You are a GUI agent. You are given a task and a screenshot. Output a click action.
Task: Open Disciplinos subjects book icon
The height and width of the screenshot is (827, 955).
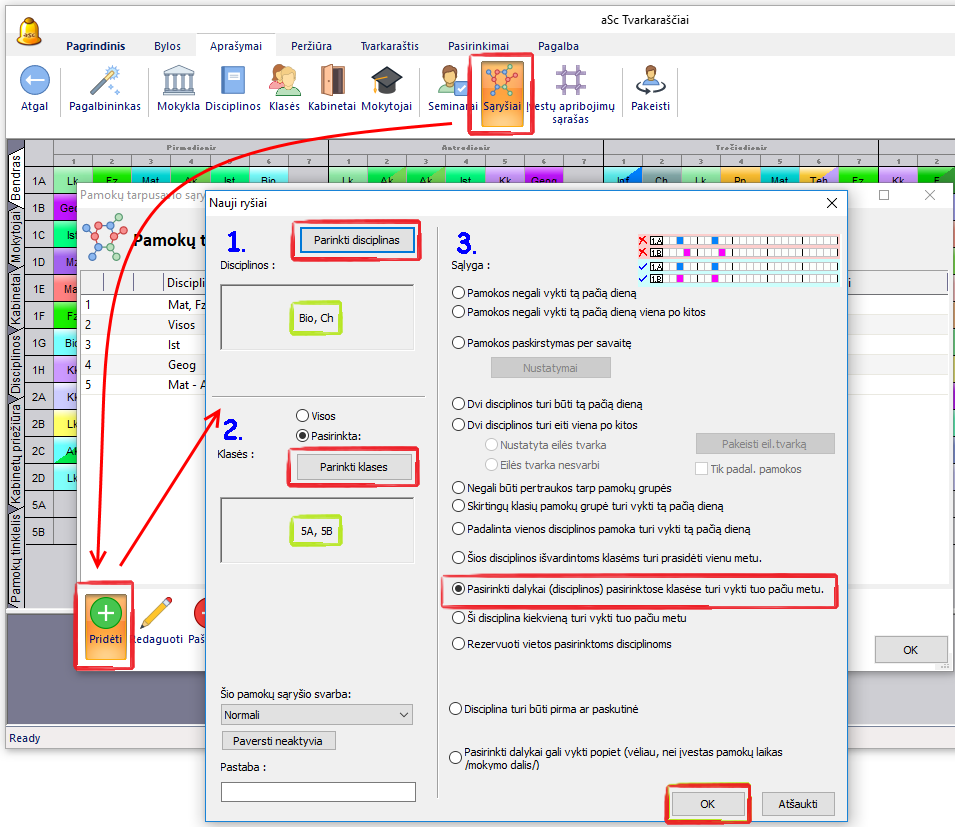[233, 82]
